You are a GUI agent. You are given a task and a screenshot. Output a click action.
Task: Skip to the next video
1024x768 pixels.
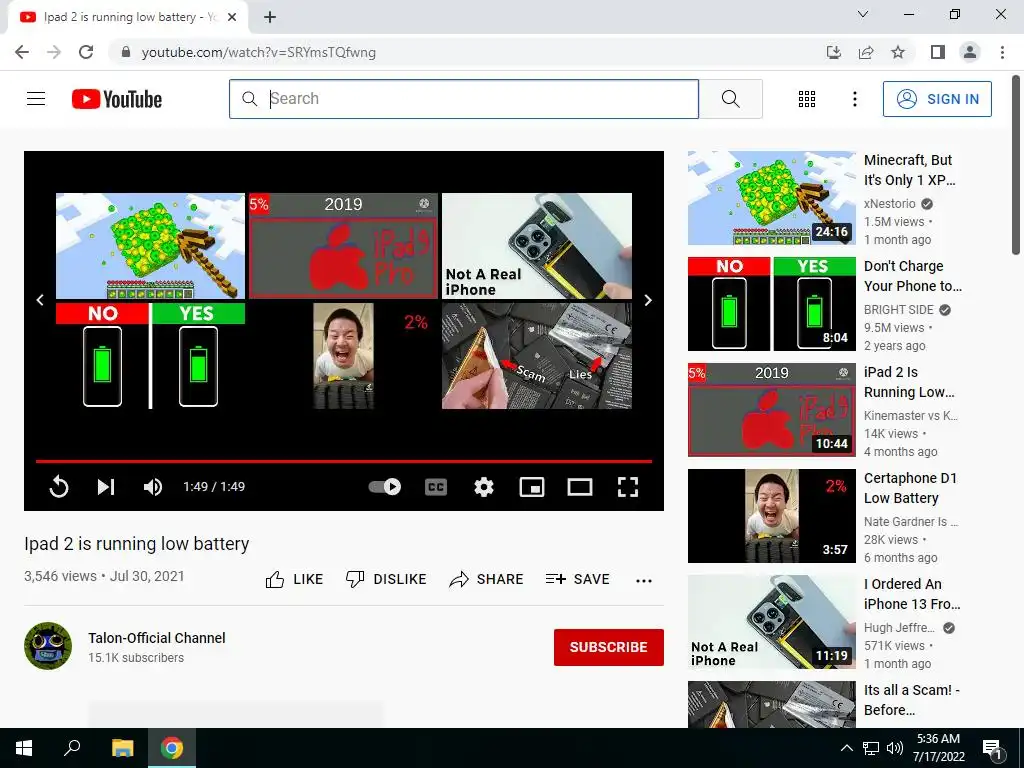pyautogui.click(x=106, y=487)
